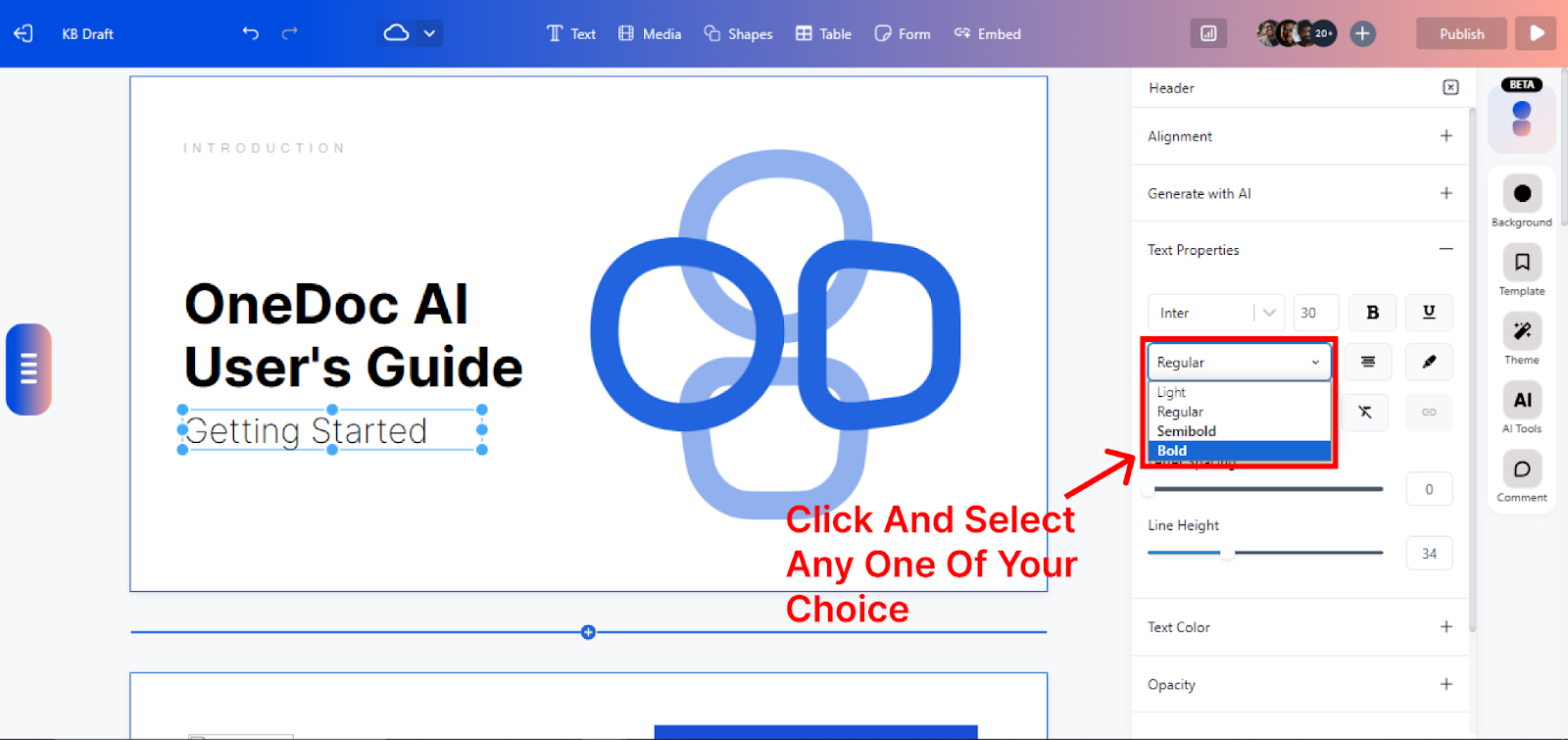This screenshot has height=740, width=1568.
Task: Undo the last action
Action: click(251, 33)
